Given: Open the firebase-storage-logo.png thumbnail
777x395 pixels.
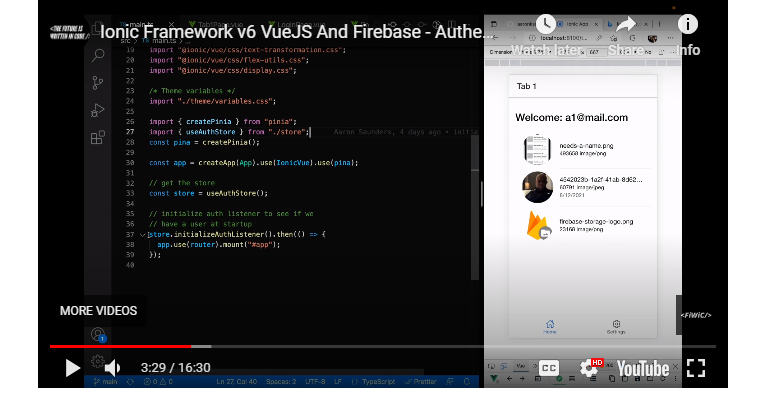Looking at the screenshot, I should [x=538, y=226].
